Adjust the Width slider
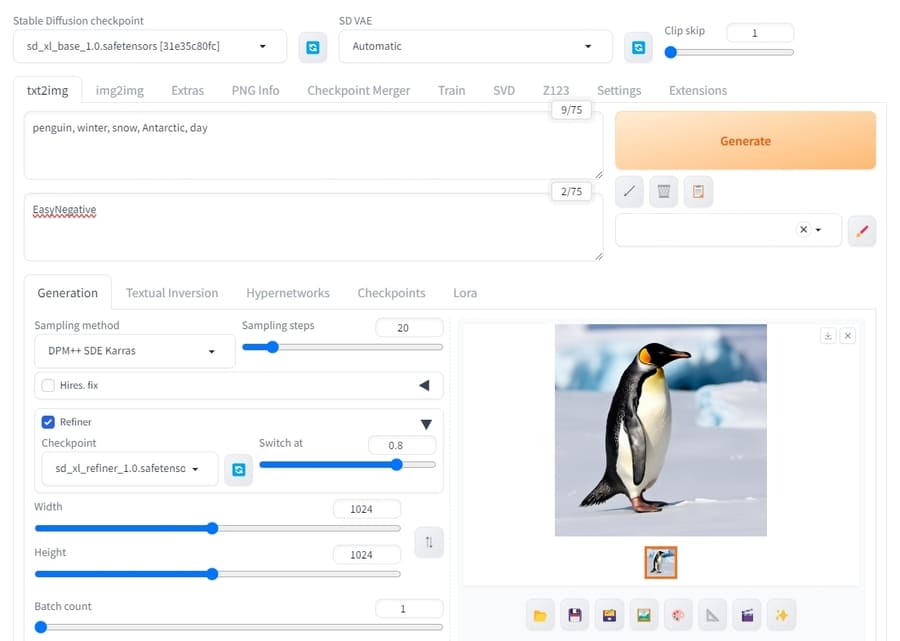900x641 pixels. (x=218, y=529)
